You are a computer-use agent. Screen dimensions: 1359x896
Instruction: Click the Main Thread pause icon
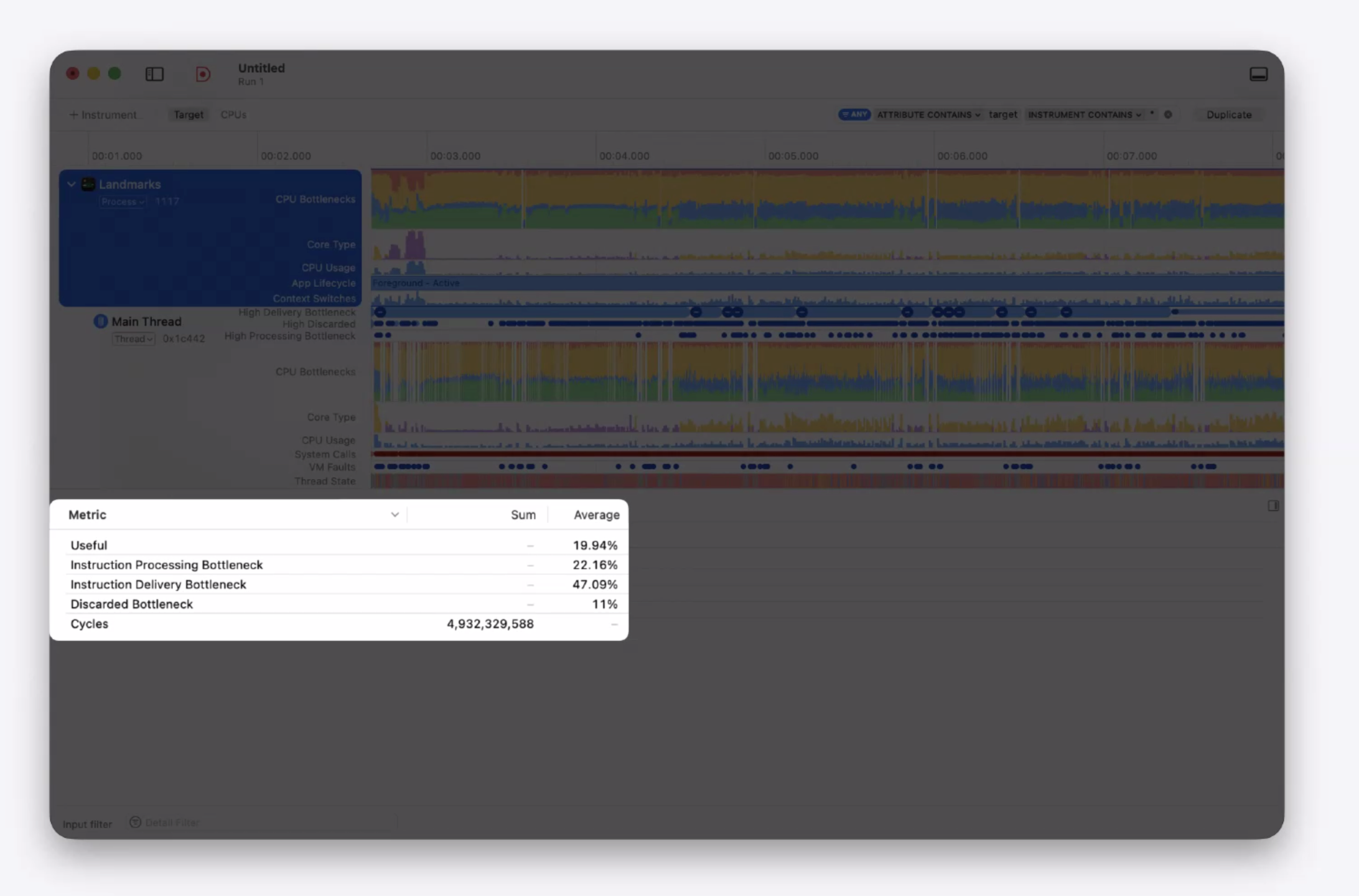point(100,321)
